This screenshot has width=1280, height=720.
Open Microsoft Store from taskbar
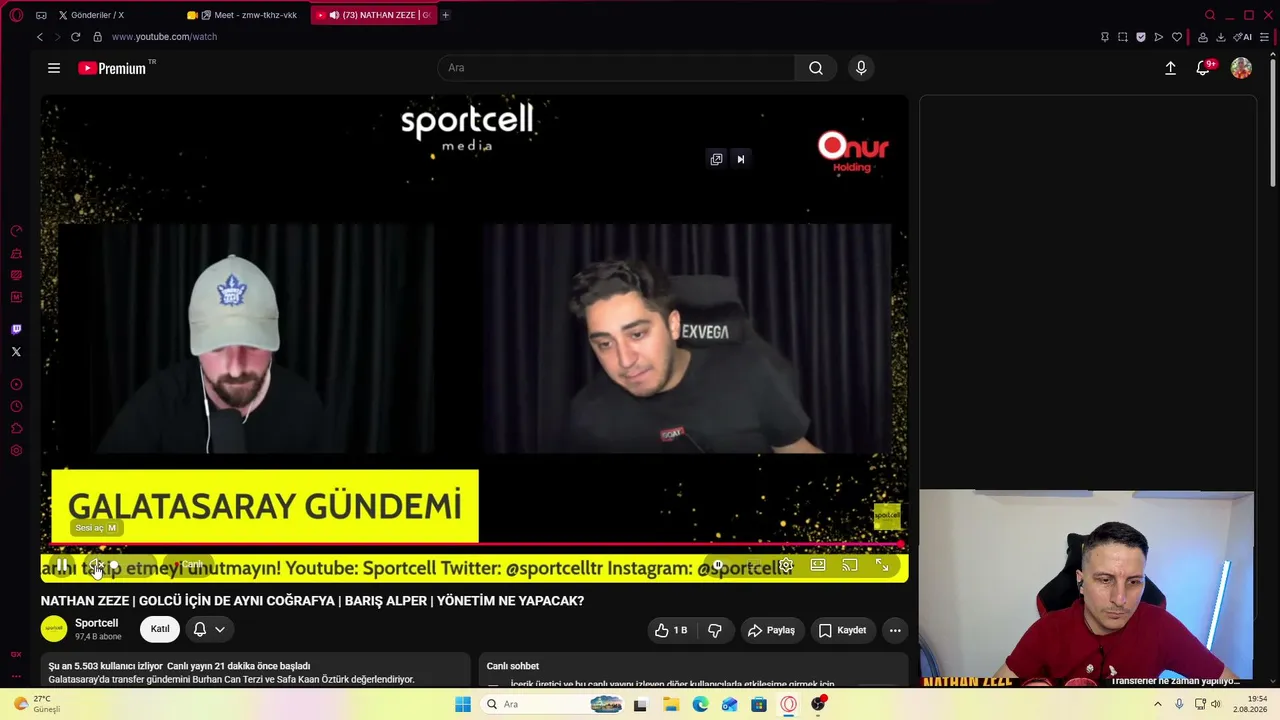759,704
